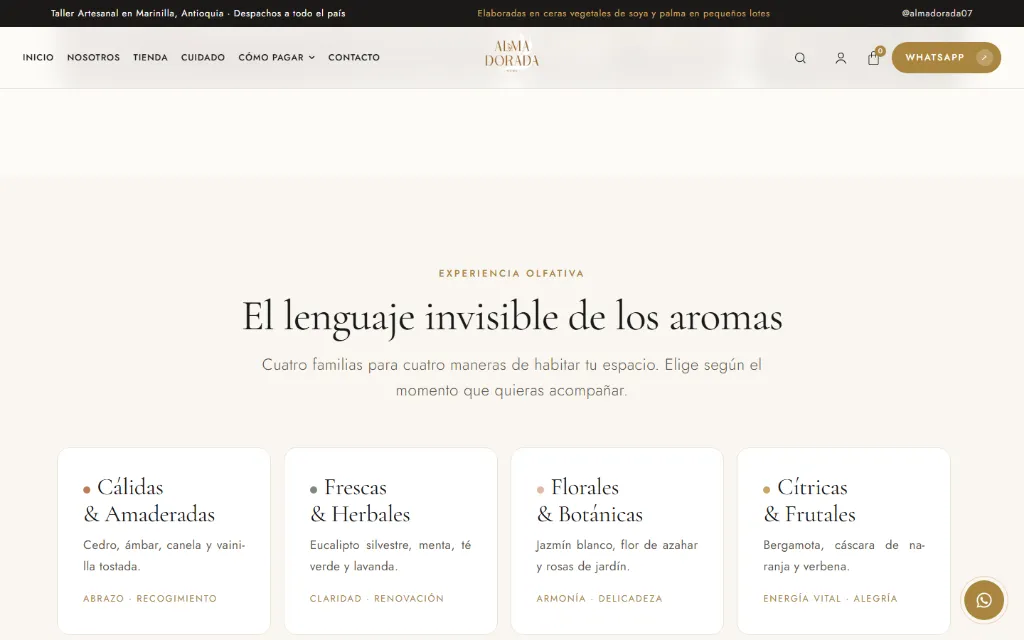This screenshot has width=1024, height=640.
Task: Click the Cedro, ámbar, canela description text
Action: pyautogui.click(x=164, y=555)
